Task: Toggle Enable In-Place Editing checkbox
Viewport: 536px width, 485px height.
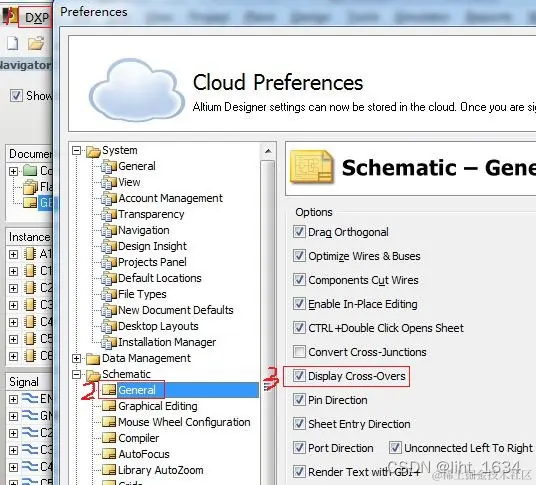Action: coord(299,304)
